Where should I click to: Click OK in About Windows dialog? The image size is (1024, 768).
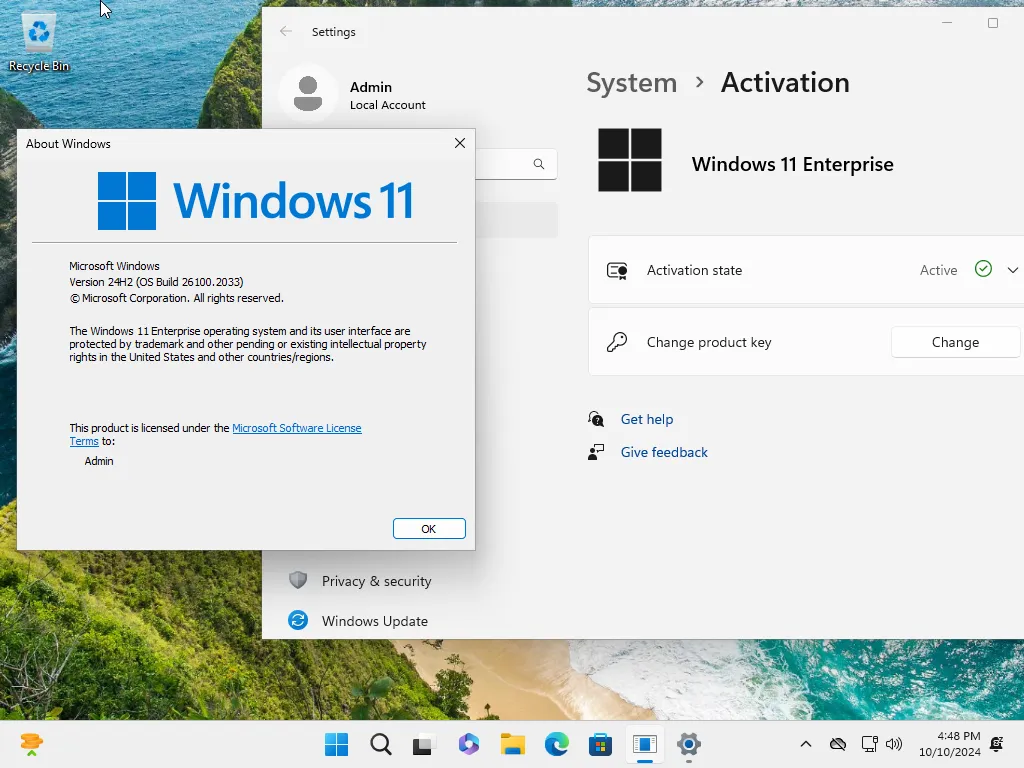point(429,528)
